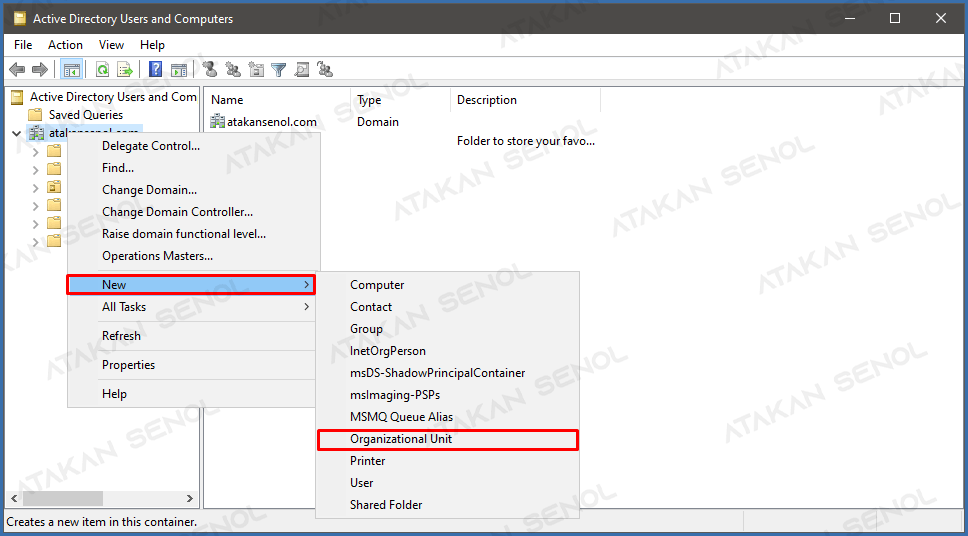Choose Delegate Control... from context menu
This screenshot has width=968, height=536.
[193, 146]
